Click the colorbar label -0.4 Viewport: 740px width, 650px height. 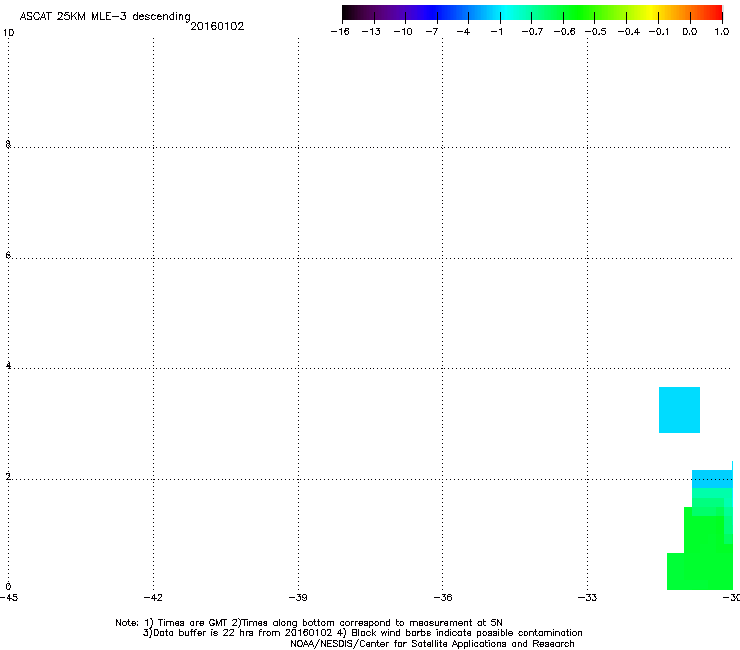pyautogui.click(x=629, y=32)
